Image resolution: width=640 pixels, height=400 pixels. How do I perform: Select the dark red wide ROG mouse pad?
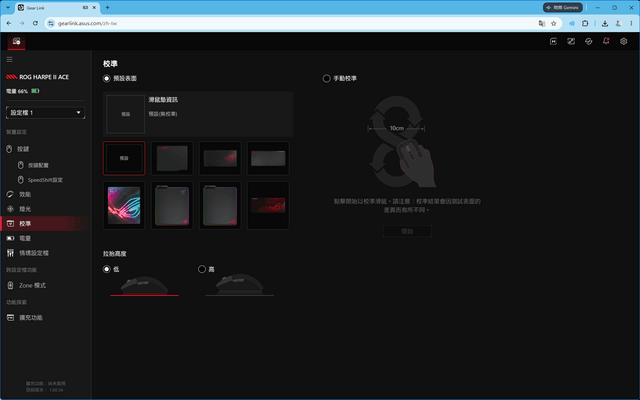(x=268, y=205)
